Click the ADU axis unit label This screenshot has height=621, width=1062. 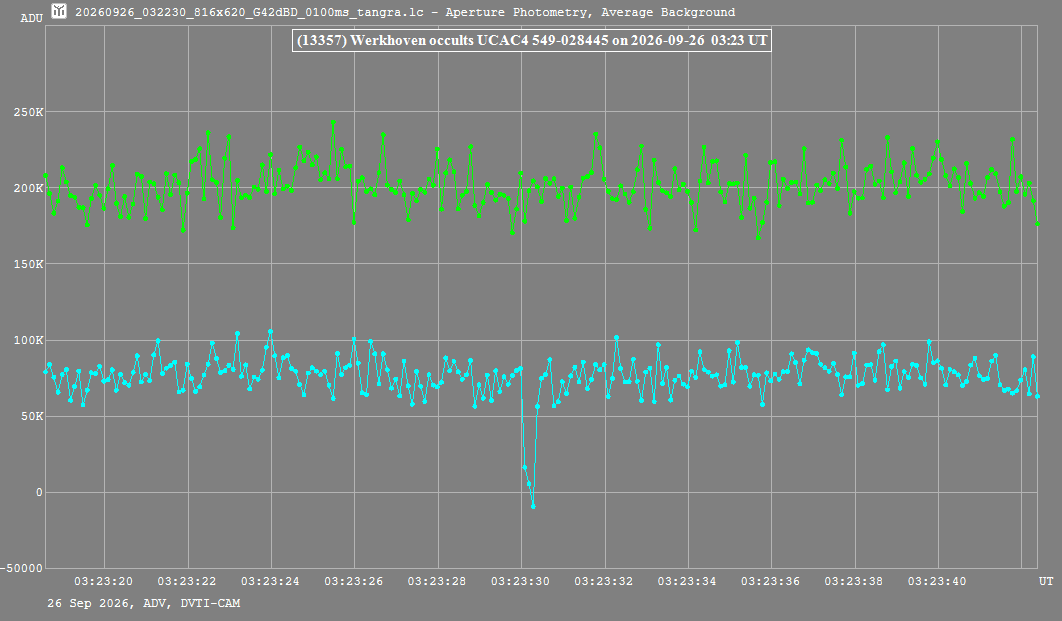point(32,18)
